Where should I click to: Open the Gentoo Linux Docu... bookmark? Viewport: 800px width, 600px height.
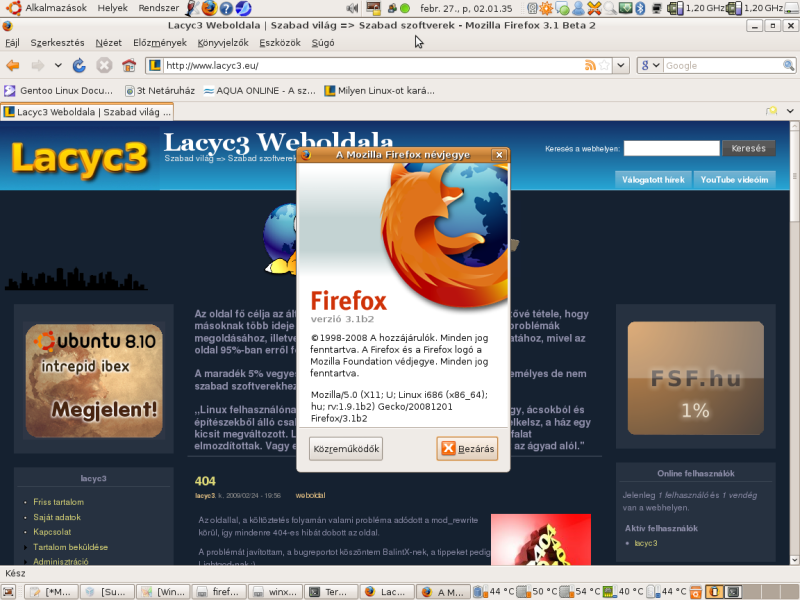point(59,91)
